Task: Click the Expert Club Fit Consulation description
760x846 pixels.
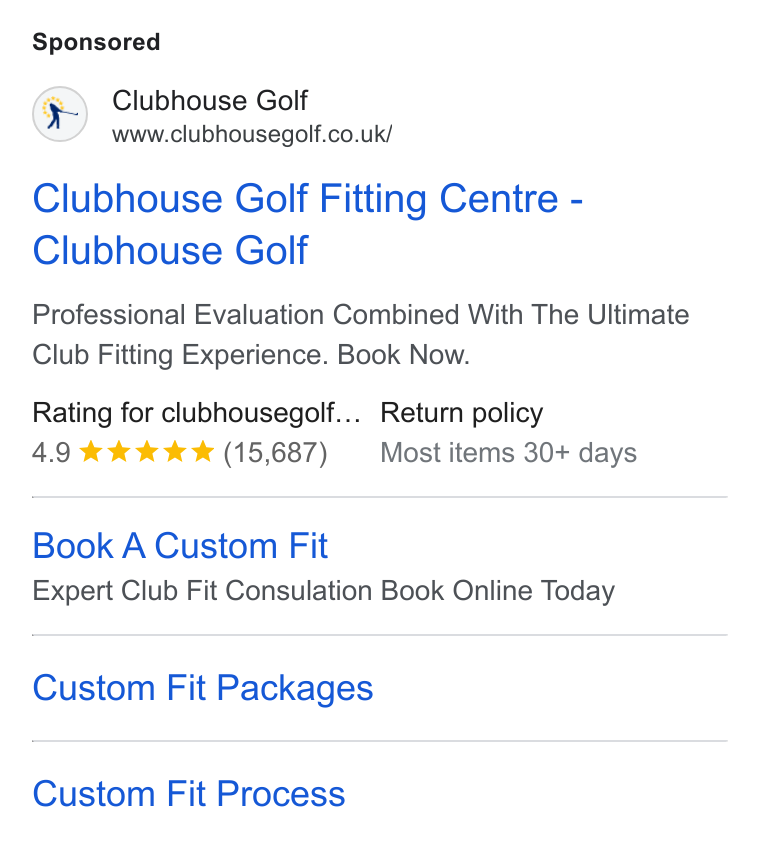Action: point(324,591)
